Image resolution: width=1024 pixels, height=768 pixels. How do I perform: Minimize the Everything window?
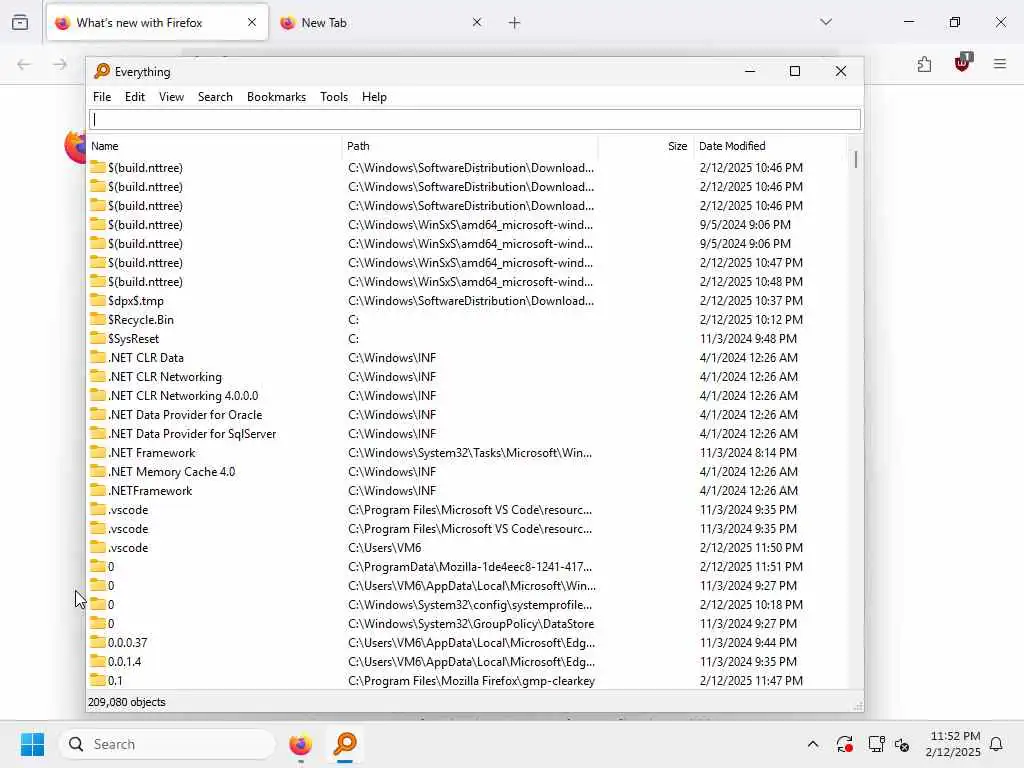(750, 71)
